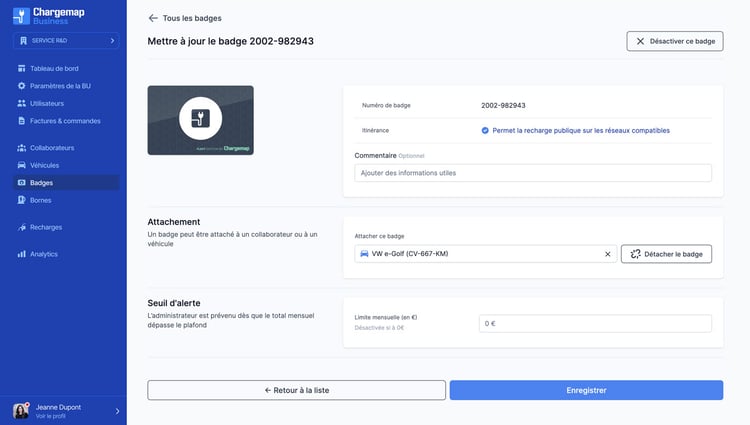Screen dimensions: 750x425
Task: Expand Jeanne Dupont profile chevron
Action: pos(117,410)
